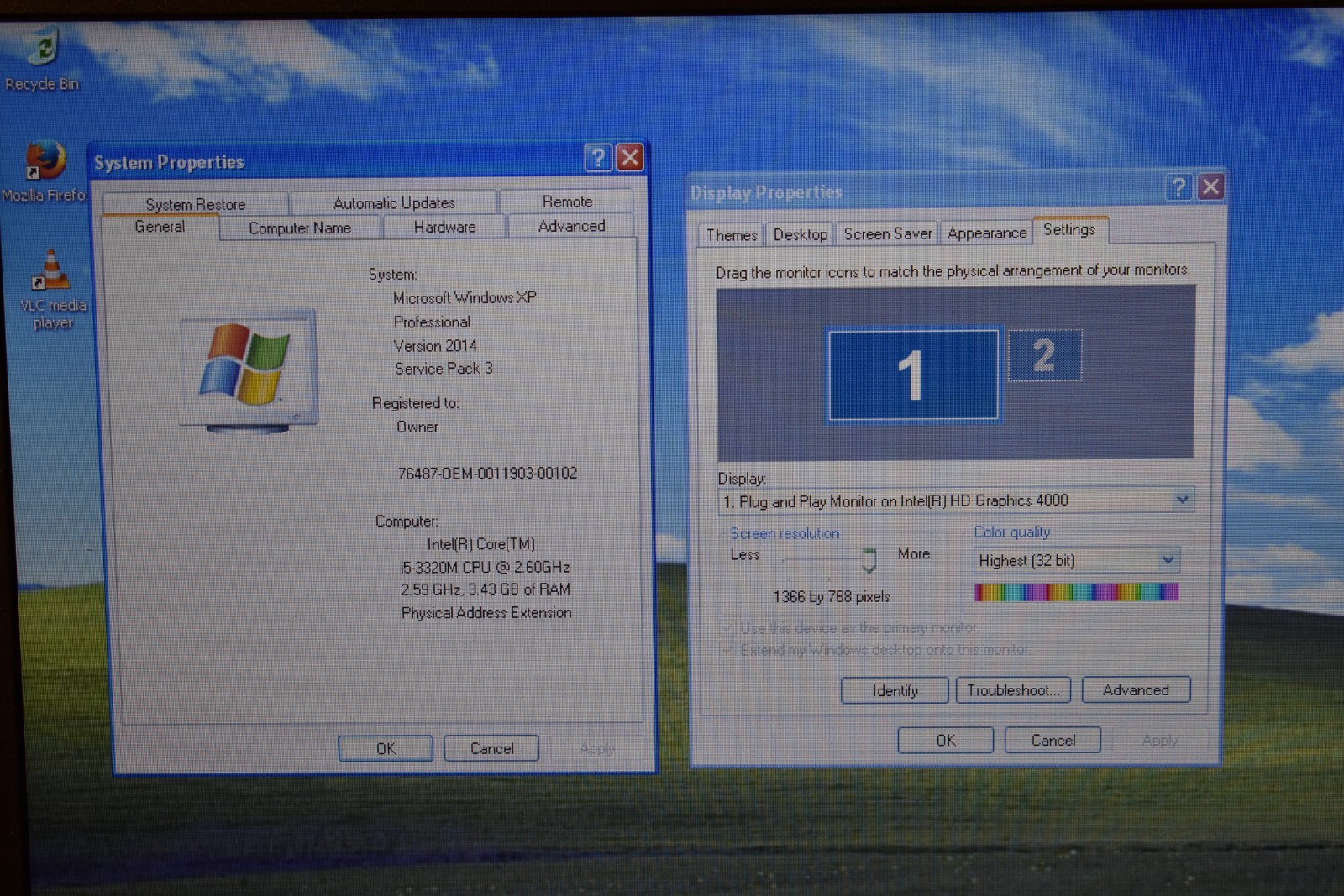Click the System Properties title bar
This screenshot has height=896, width=1344.
point(336,161)
